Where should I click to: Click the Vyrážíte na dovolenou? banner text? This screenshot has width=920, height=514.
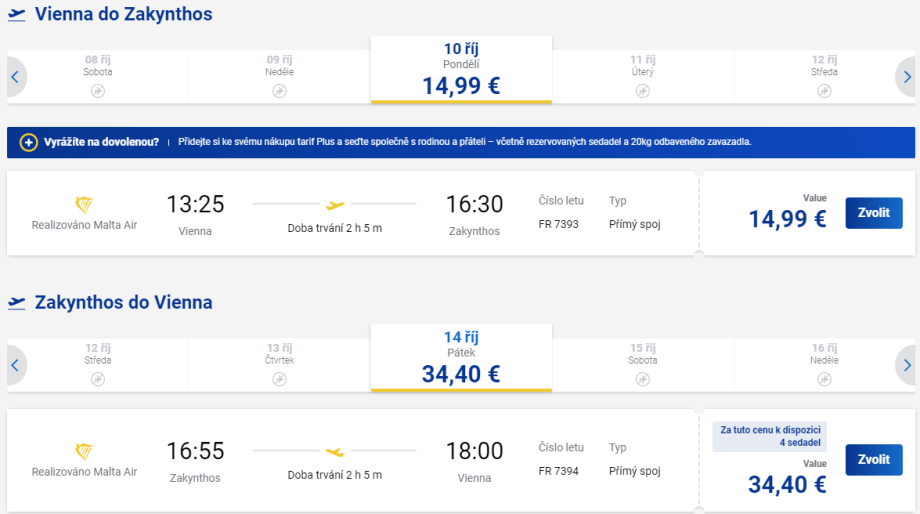[x=101, y=142]
